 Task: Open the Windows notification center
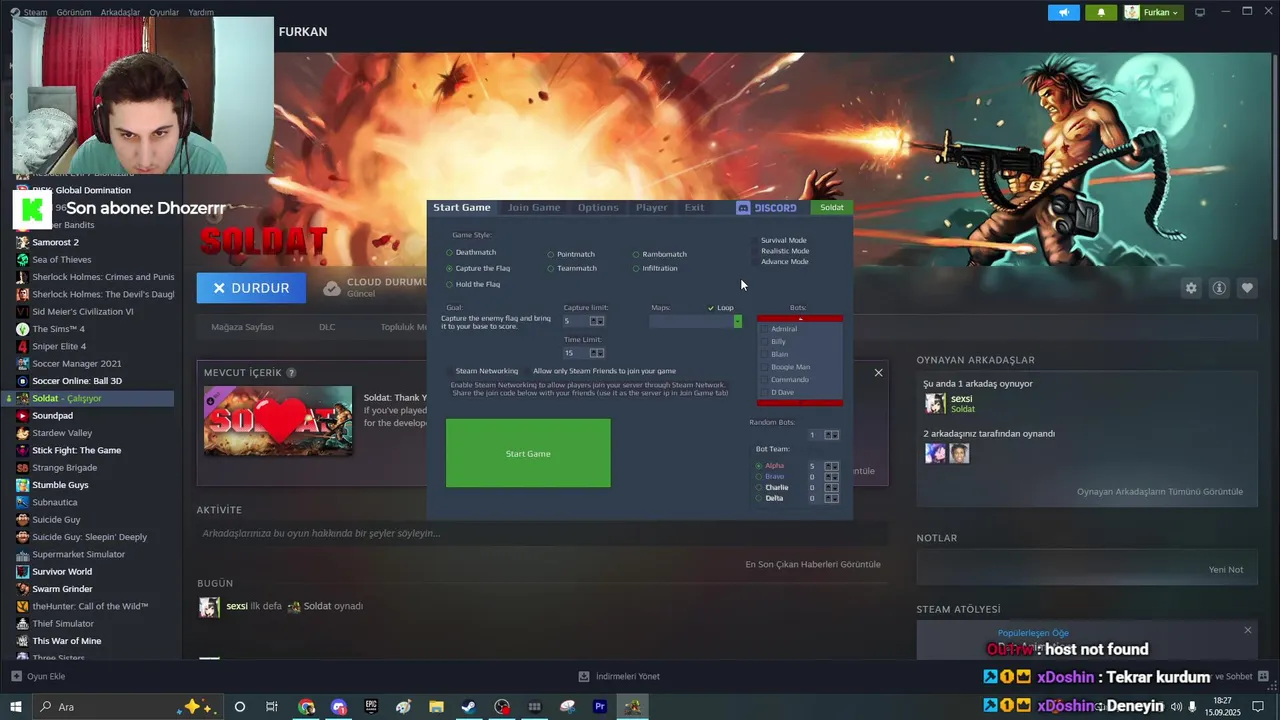click(x=1258, y=707)
